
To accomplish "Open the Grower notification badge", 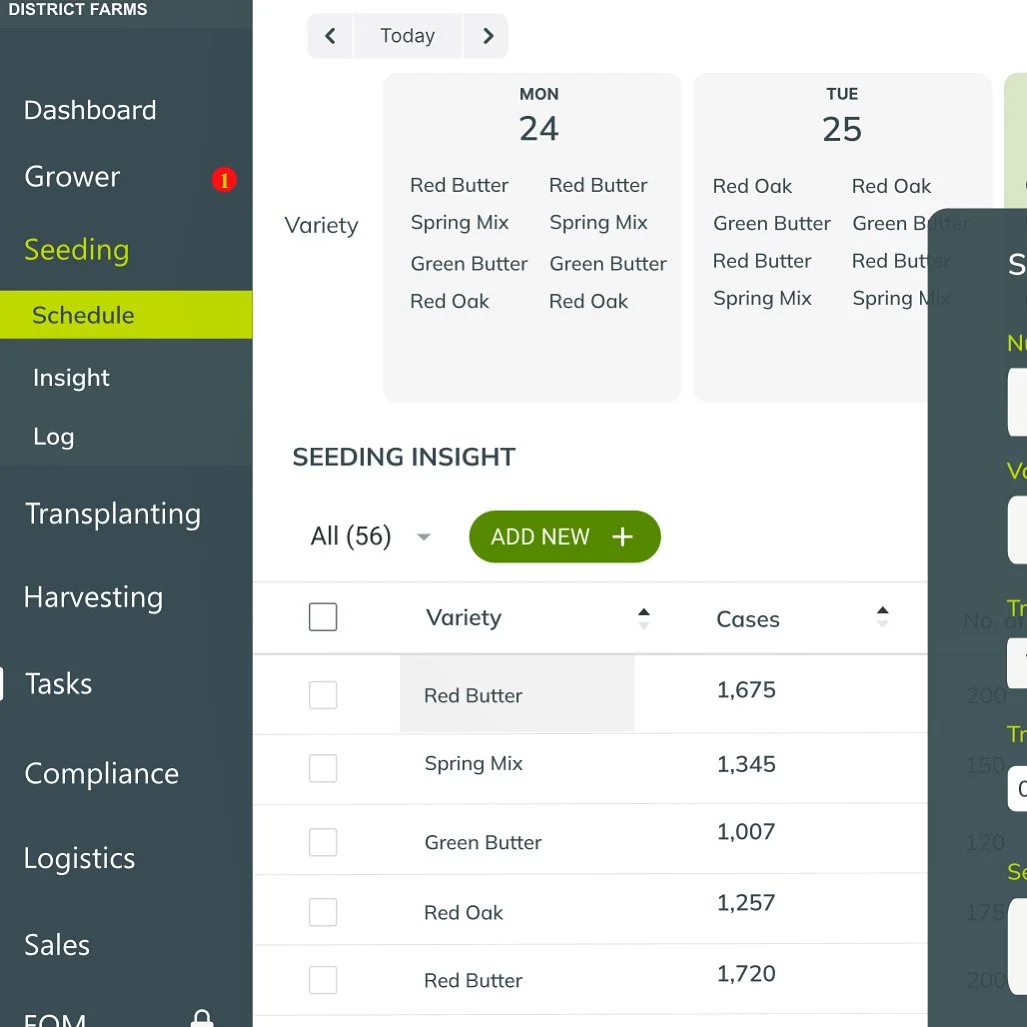I will tap(224, 179).
